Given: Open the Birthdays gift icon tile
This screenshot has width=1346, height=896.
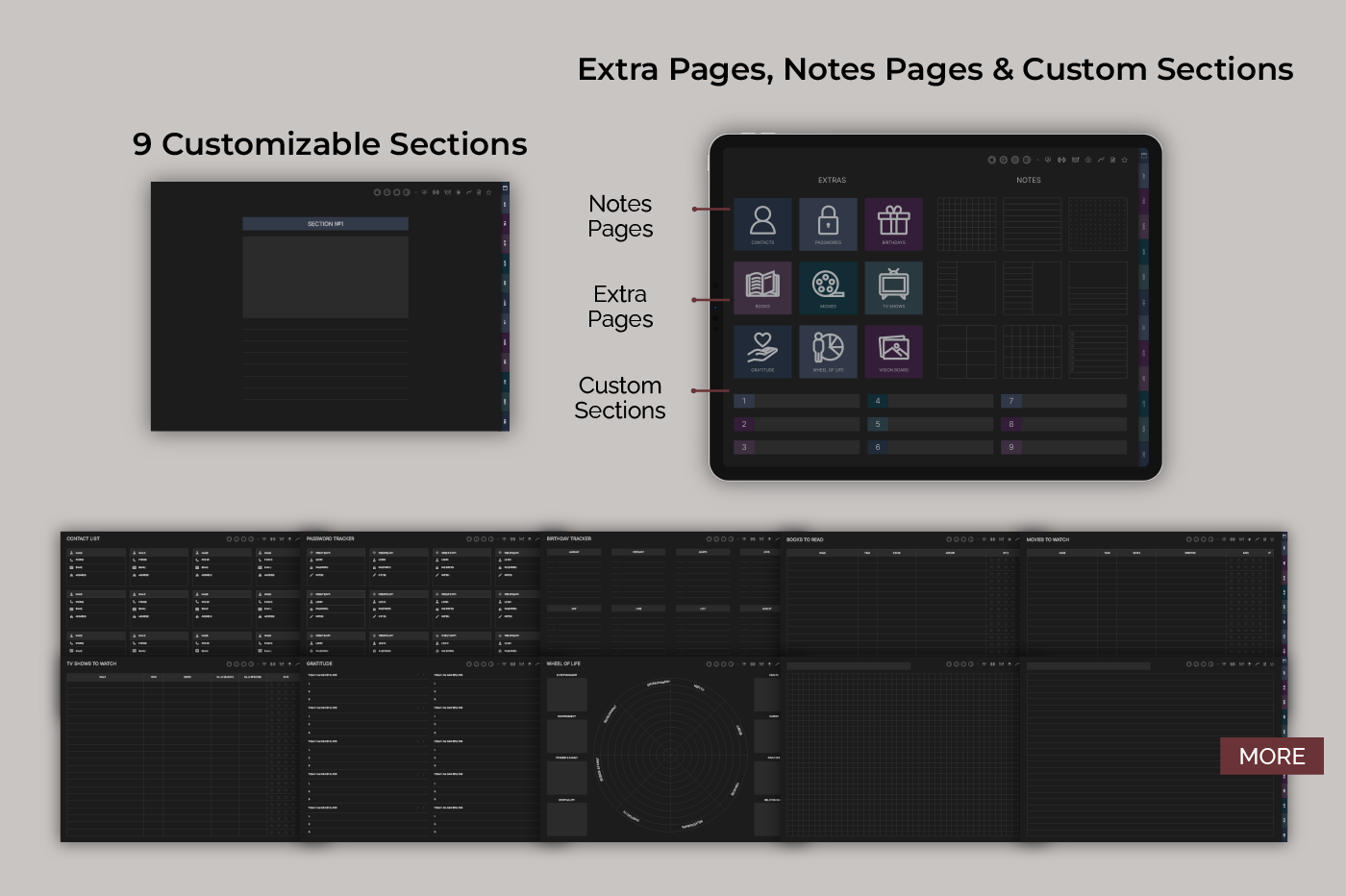Looking at the screenshot, I should click(893, 224).
